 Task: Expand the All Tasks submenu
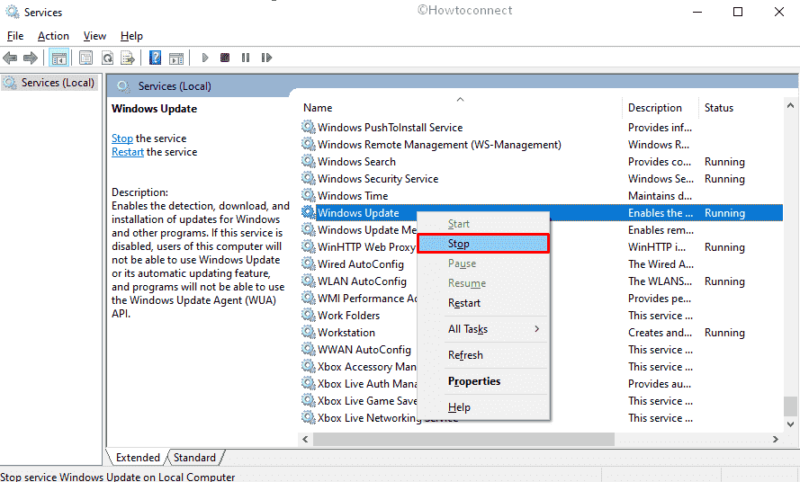coord(483,329)
